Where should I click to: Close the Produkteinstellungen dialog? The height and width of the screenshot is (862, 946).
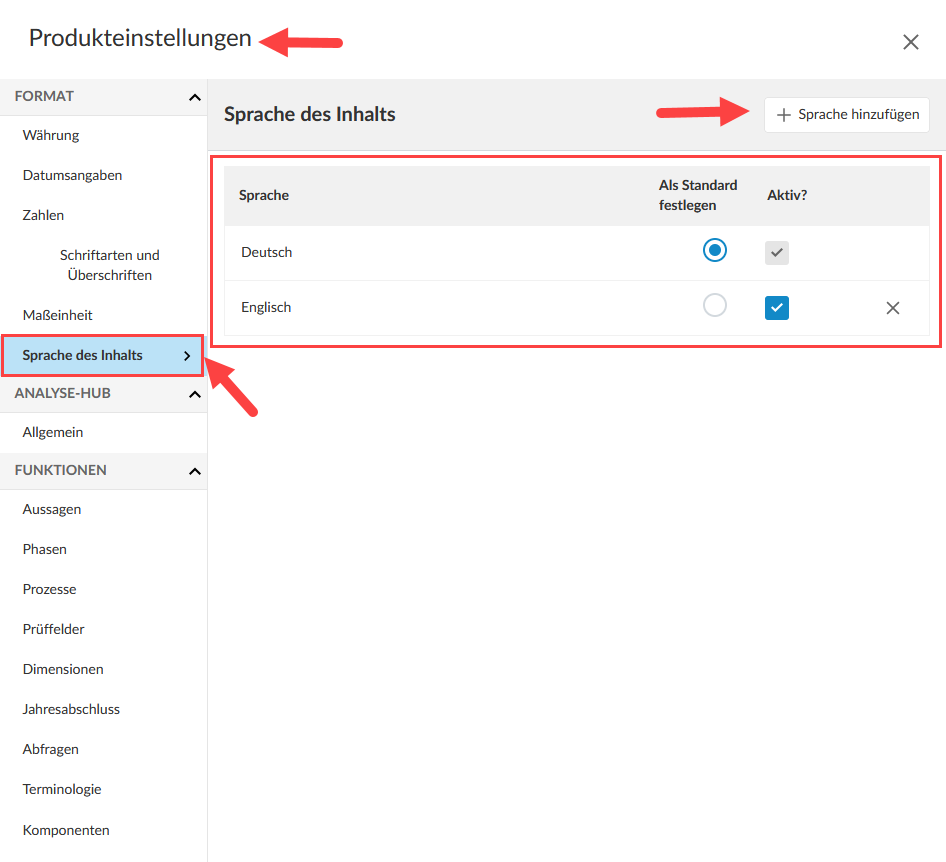[x=910, y=42]
